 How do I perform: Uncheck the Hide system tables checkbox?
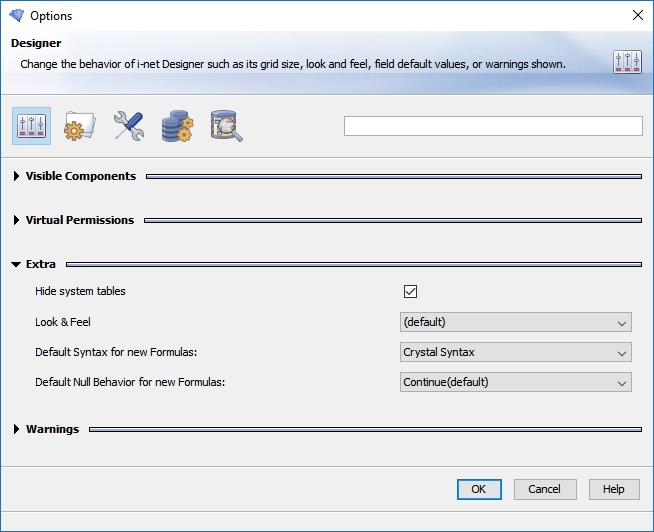[x=410, y=292]
